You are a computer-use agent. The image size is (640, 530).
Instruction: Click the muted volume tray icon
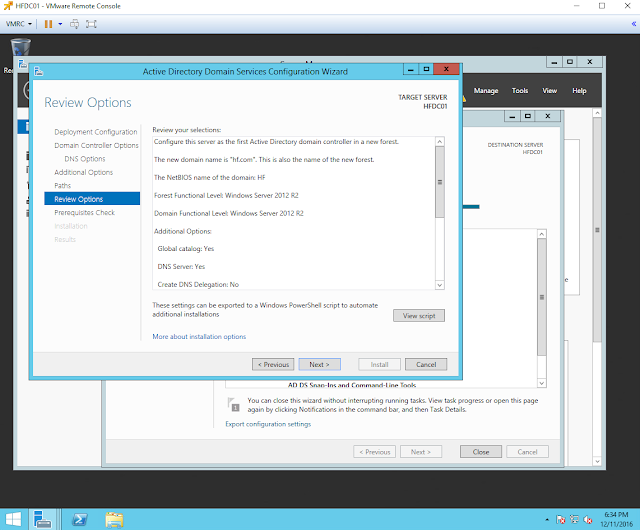click(x=588, y=519)
